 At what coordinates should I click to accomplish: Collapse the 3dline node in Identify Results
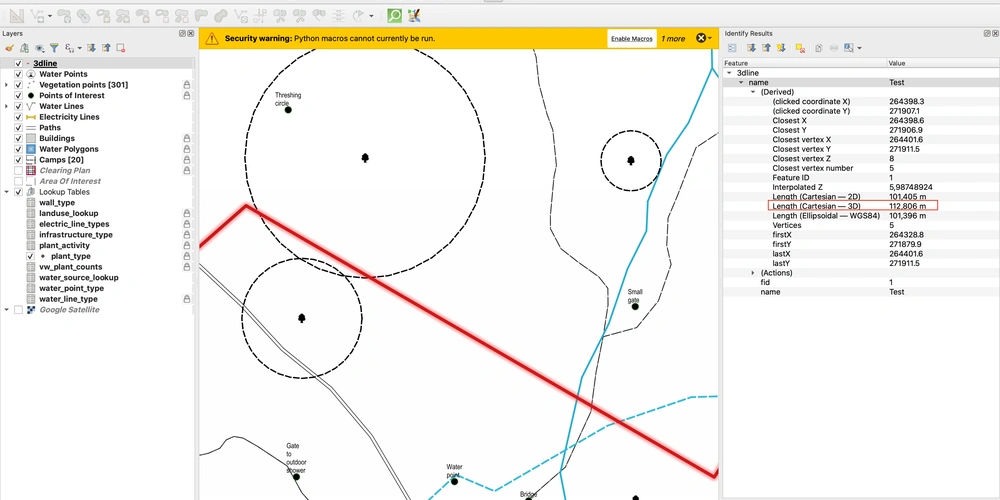point(729,73)
